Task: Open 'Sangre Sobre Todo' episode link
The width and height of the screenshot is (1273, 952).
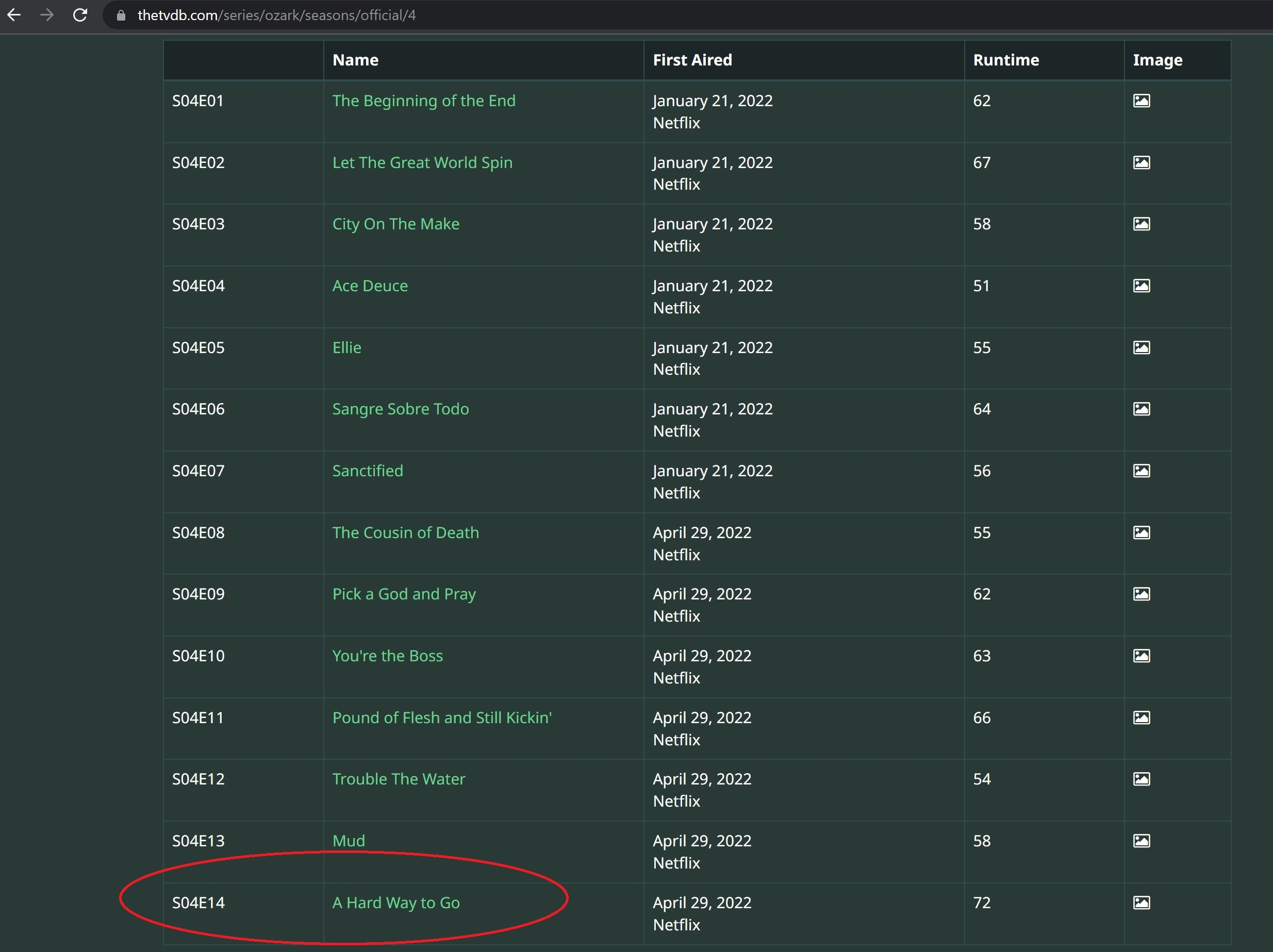Action: pyautogui.click(x=401, y=409)
